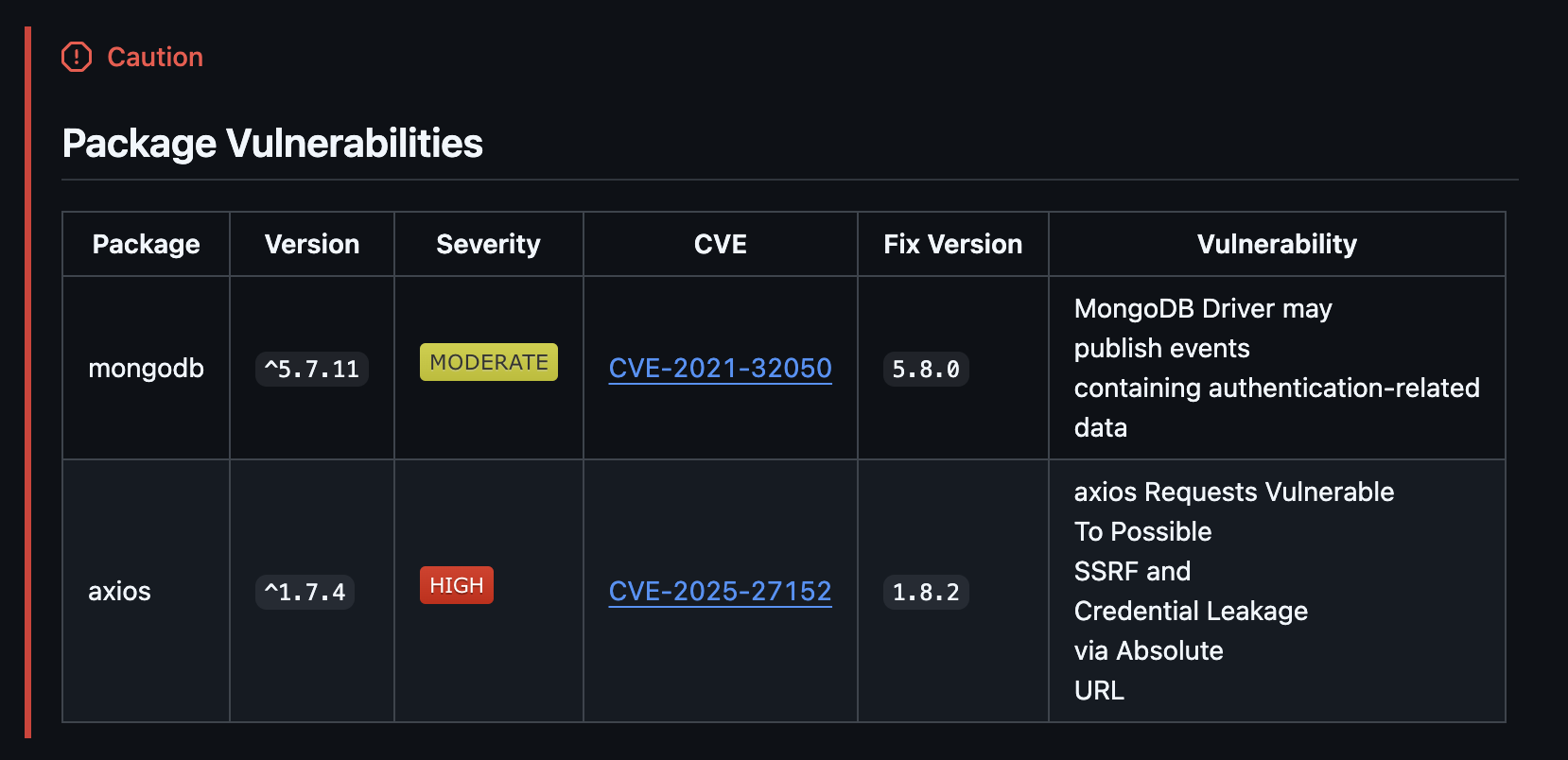
Task: Click the Caution label text
Action: click(155, 57)
